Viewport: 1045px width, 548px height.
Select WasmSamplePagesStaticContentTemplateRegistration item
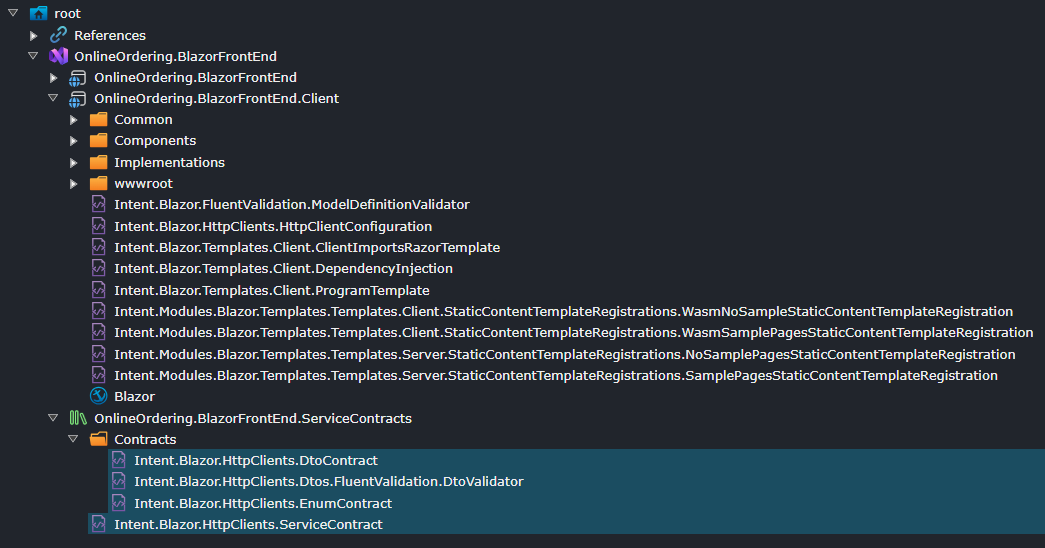(573, 332)
